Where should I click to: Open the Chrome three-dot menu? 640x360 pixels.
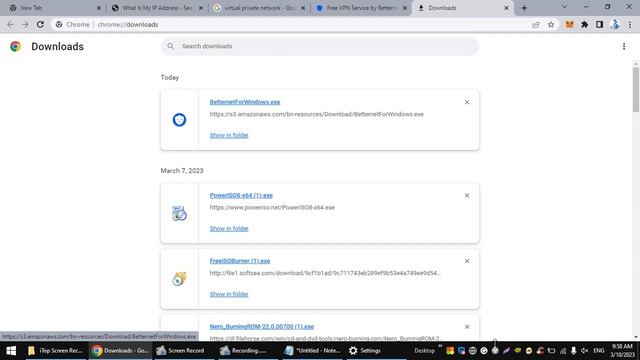click(x=630, y=24)
